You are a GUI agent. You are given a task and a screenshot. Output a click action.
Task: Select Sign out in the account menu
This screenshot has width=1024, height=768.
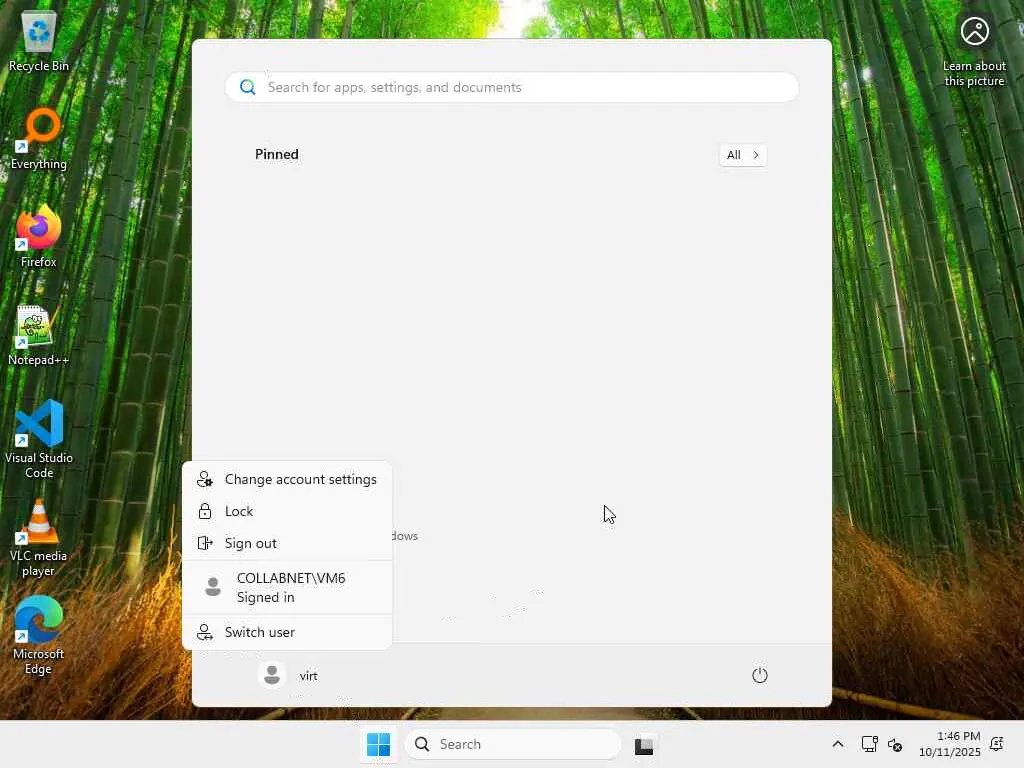[287, 543]
